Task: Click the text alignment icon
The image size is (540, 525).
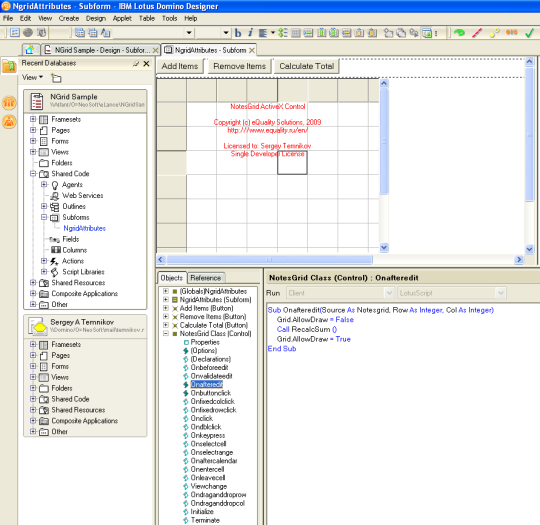Action: click(263, 33)
